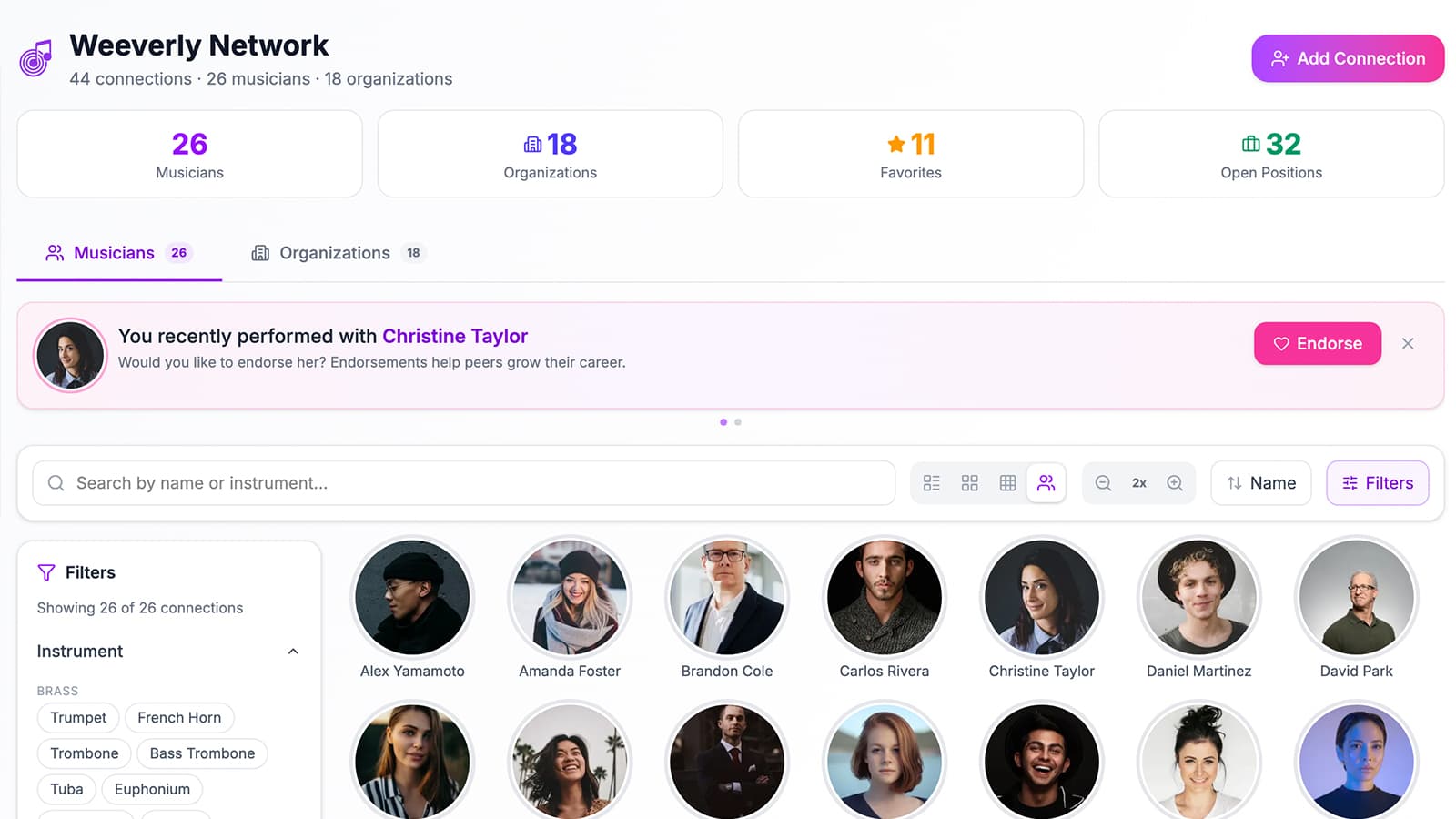1456x819 pixels.
Task: Open Daniel Martinez's profile avatar
Action: [x=1199, y=597]
